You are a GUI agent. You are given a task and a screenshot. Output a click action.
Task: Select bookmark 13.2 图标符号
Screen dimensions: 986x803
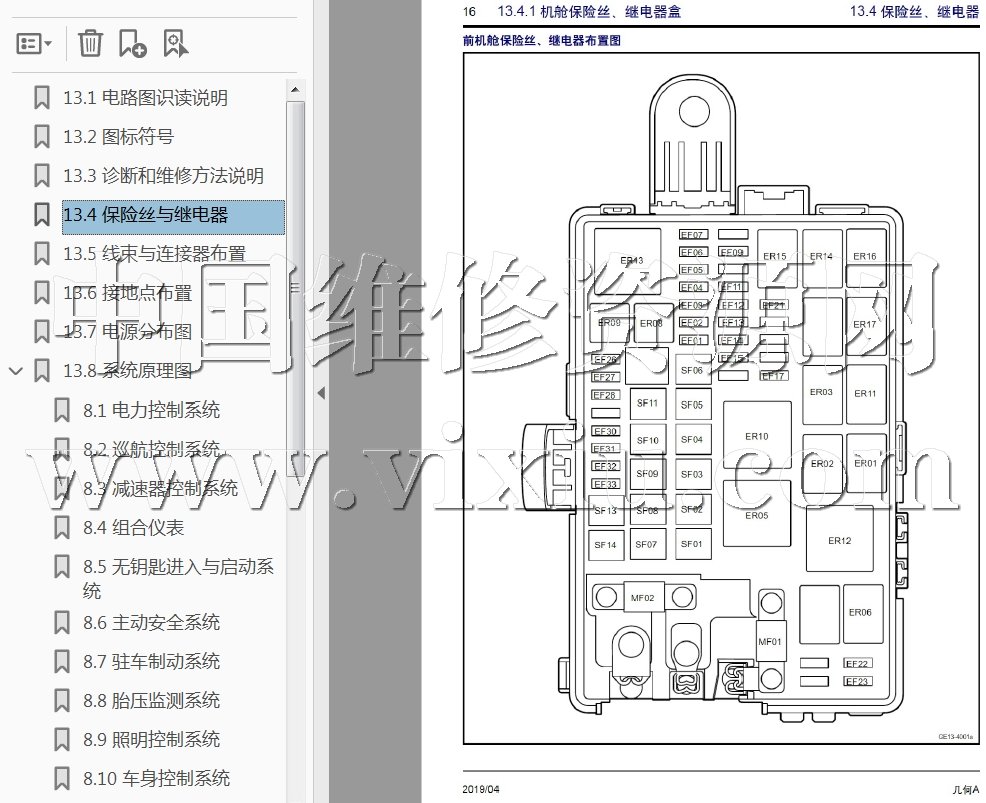pyautogui.click(x=118, y=137)
